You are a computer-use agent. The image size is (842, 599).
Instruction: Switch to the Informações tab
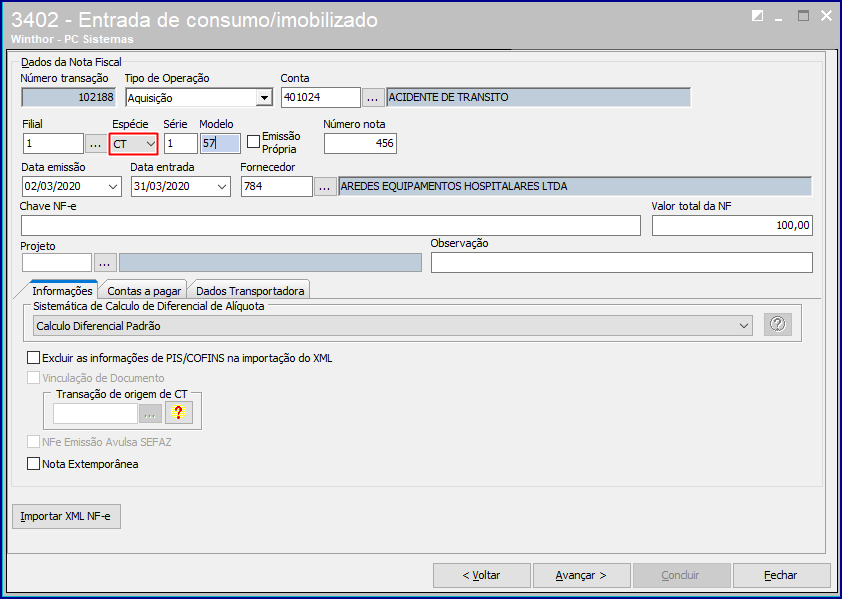(x=62, y=291)
